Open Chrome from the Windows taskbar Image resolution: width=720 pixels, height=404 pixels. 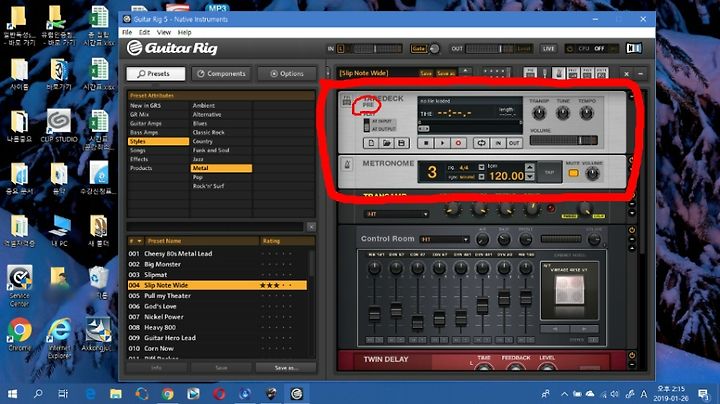click(x=168, y=393)
